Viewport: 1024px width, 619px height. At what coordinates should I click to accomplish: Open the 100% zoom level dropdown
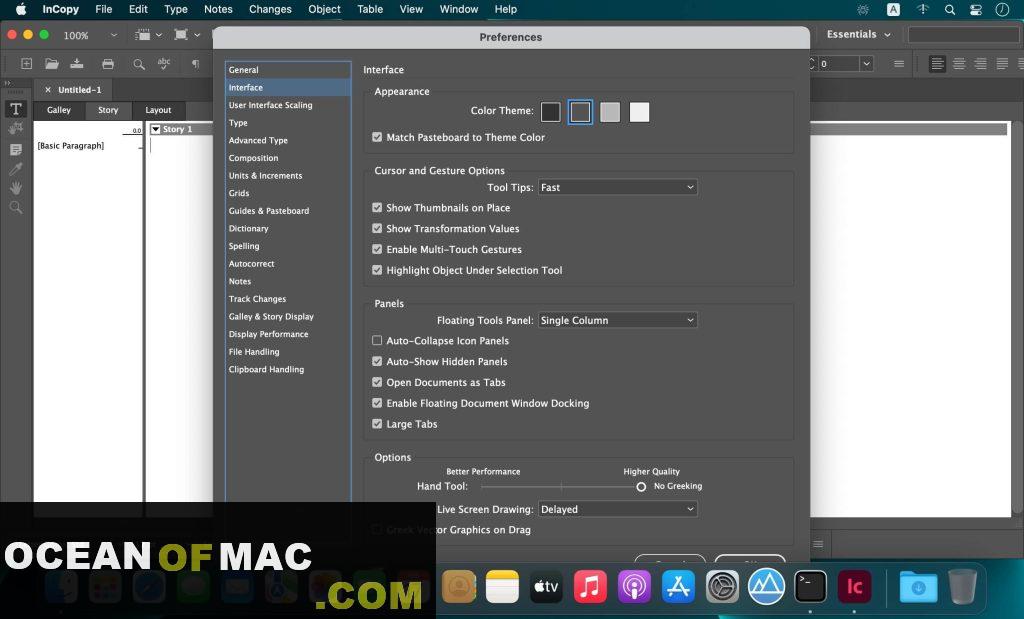tap(114, 35)
